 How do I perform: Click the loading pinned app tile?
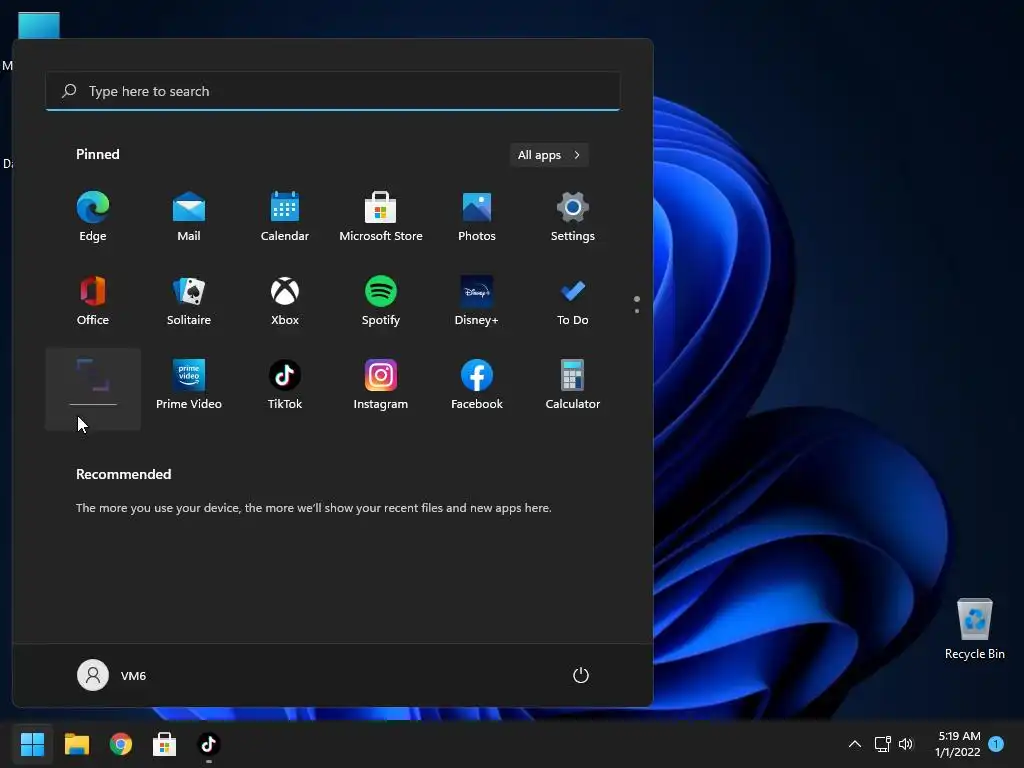coord(93,389)
